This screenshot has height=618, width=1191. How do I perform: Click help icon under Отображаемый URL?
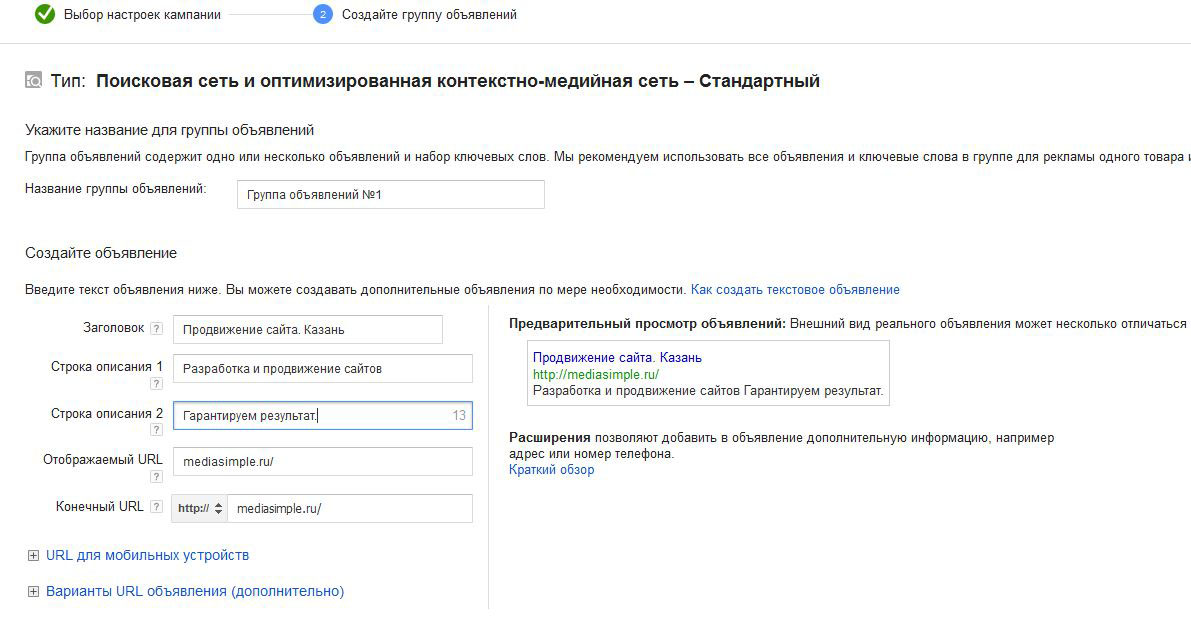click(x=156, y=476)
